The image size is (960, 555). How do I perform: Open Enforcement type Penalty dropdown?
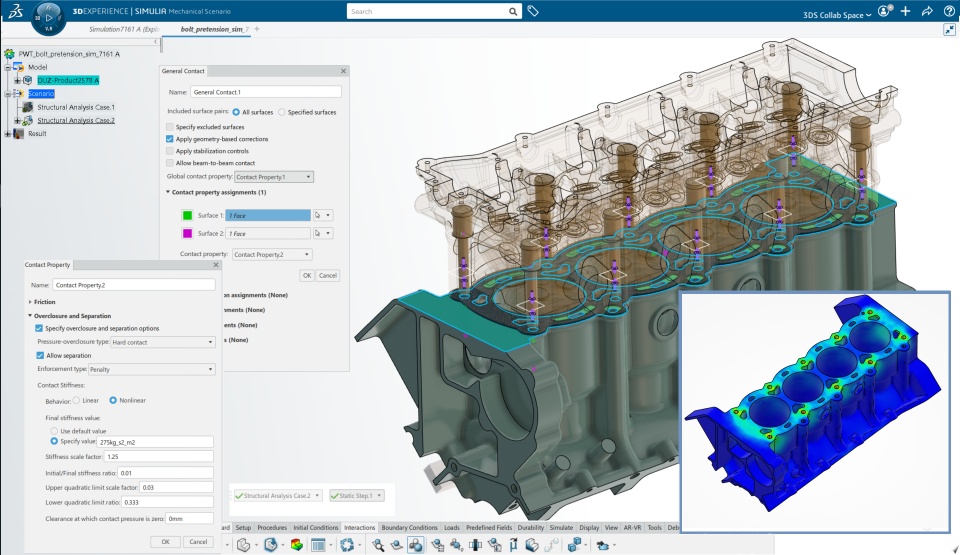(151, 369)
